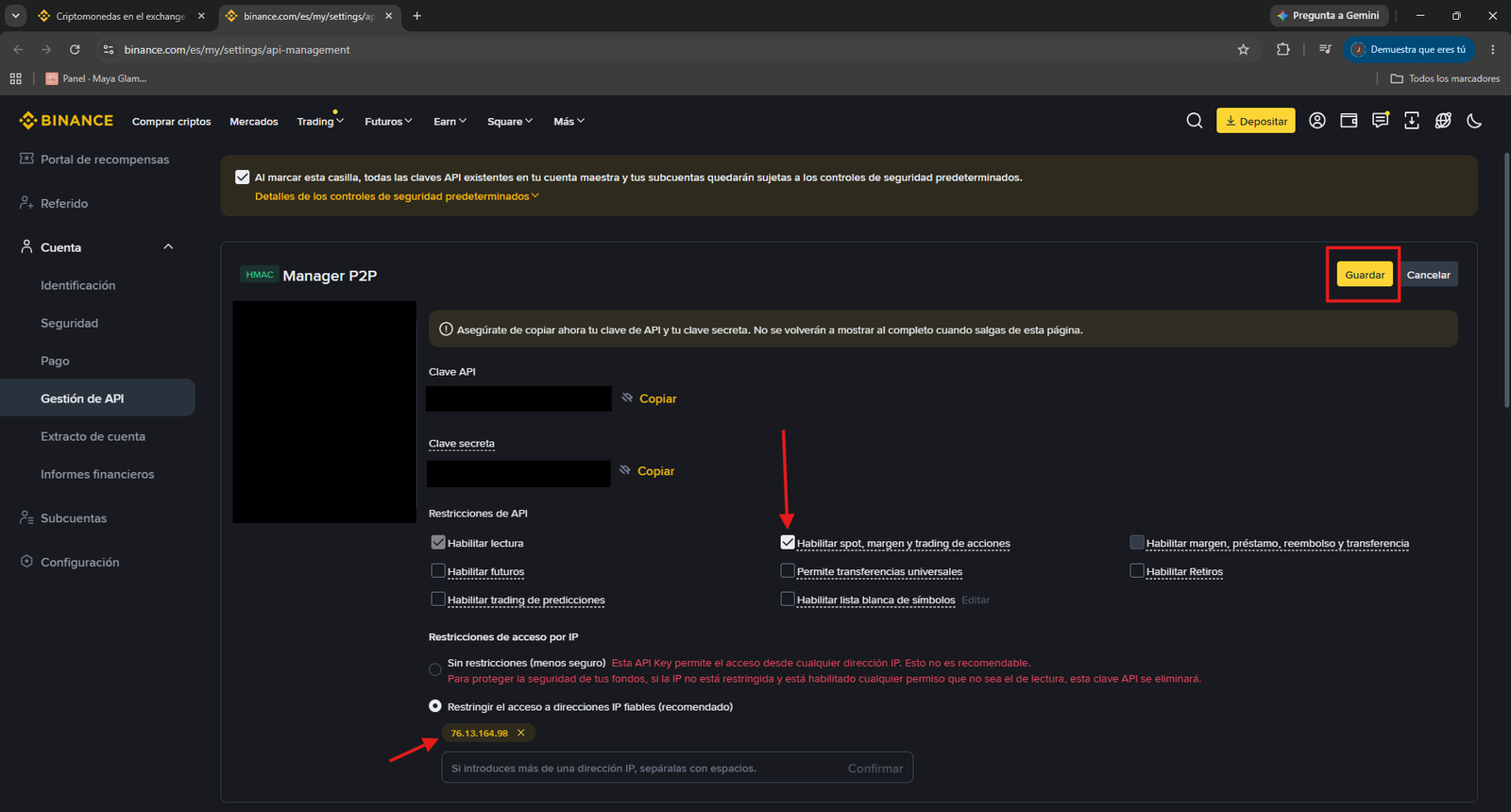Open Extracto de cuenta in sidebar
The width and height of the screenshot is (1511, 812).
[93, 436]
